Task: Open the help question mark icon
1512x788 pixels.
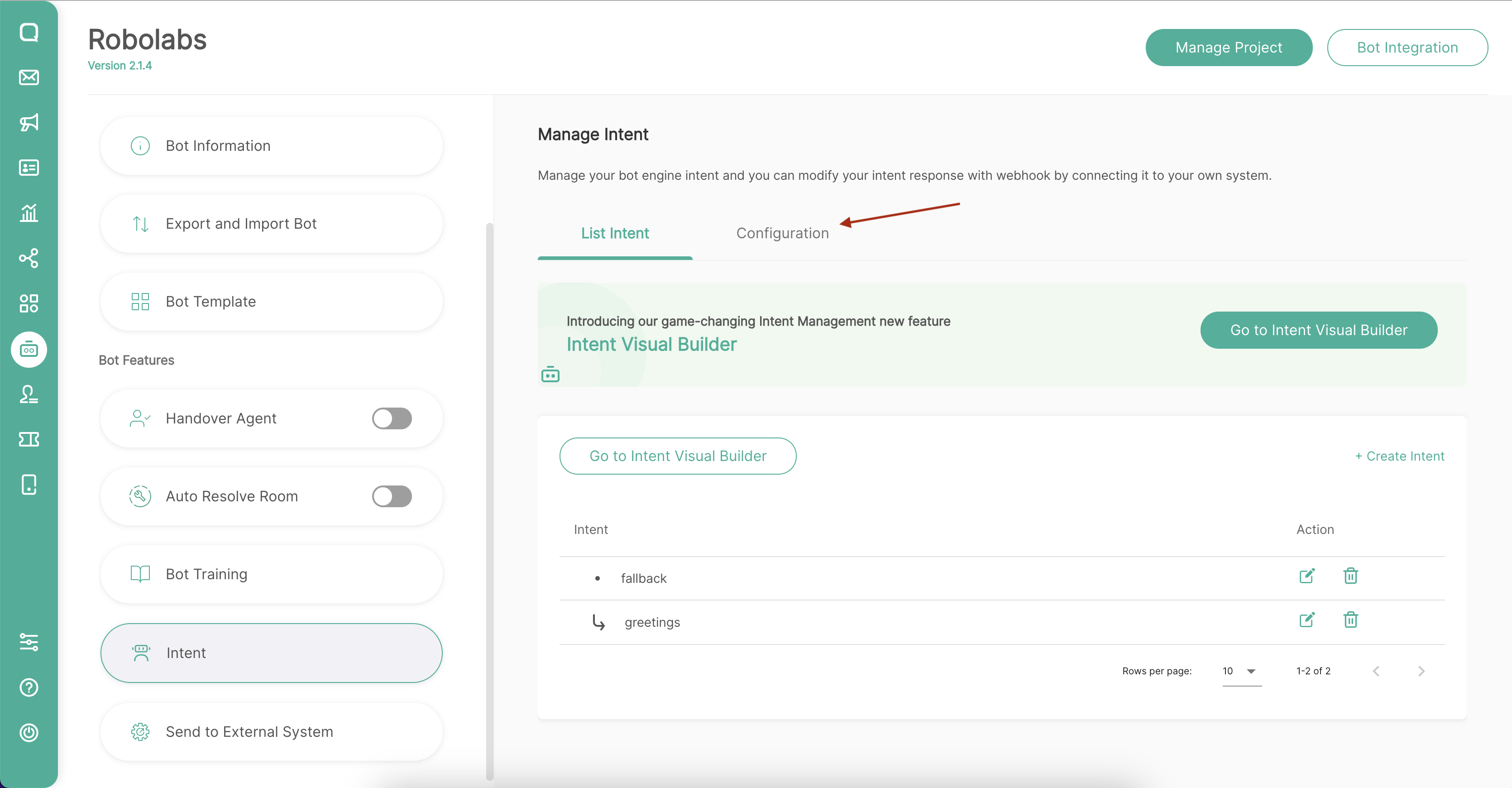Action: pyautogui.click(x=29, y=687)
